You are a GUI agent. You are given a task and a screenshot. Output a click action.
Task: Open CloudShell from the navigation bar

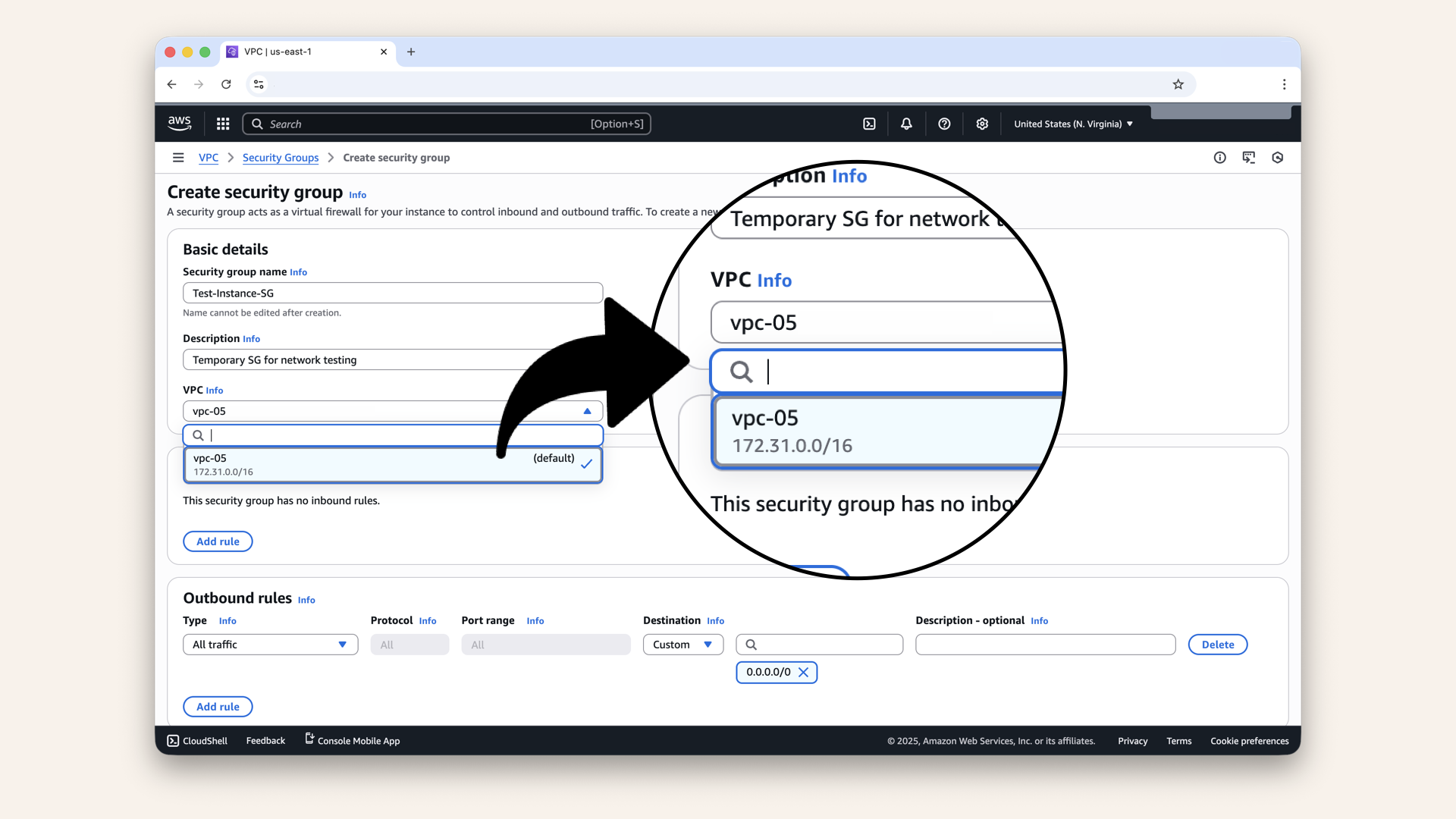point(196,741)
